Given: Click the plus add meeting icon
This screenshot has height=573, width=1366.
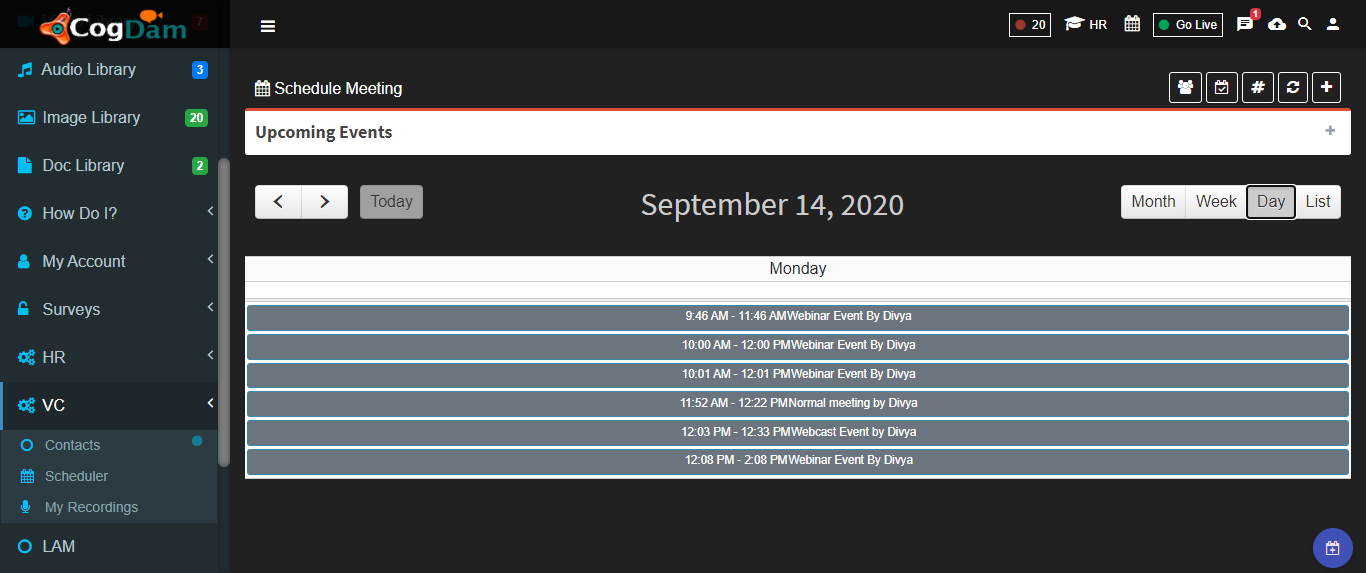Looking at the screenshot, I should (x=1326, y=88).
